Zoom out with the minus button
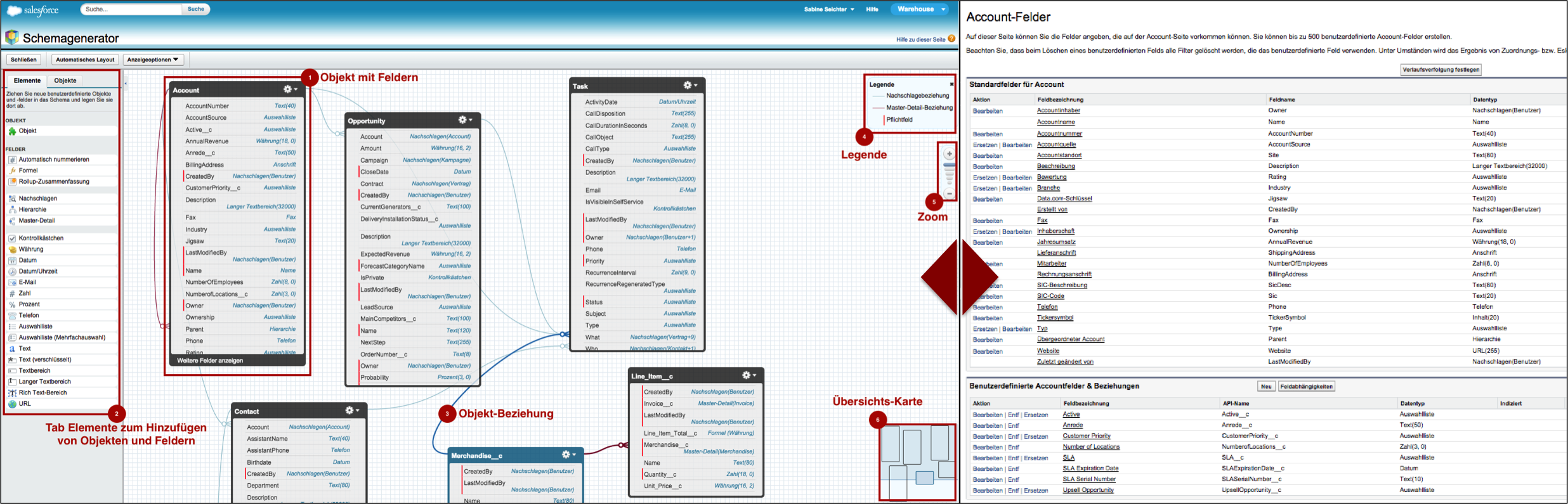The width and height of the screenshot is (1568, 504). [949, 193]
